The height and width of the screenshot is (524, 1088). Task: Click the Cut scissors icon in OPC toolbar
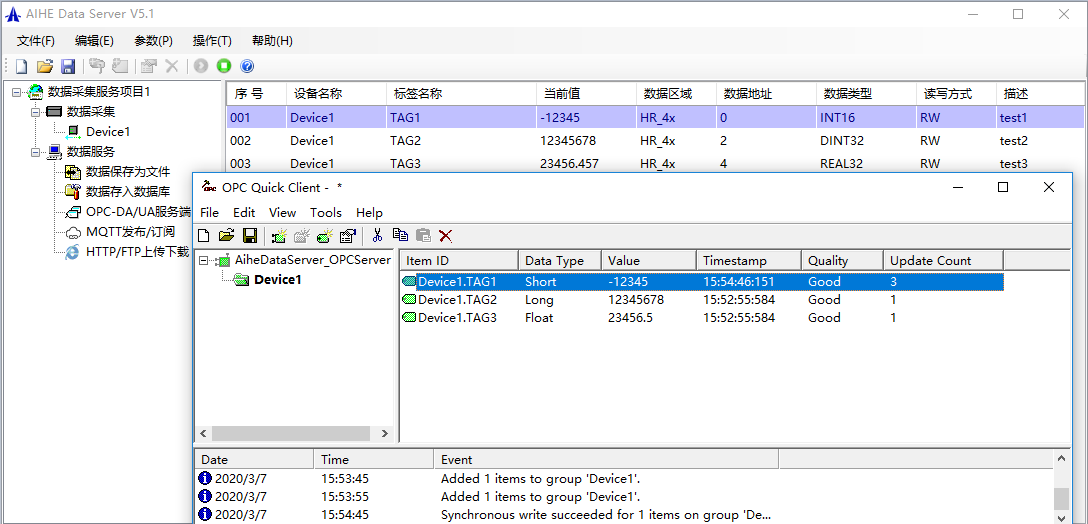[x=377, y=236]
